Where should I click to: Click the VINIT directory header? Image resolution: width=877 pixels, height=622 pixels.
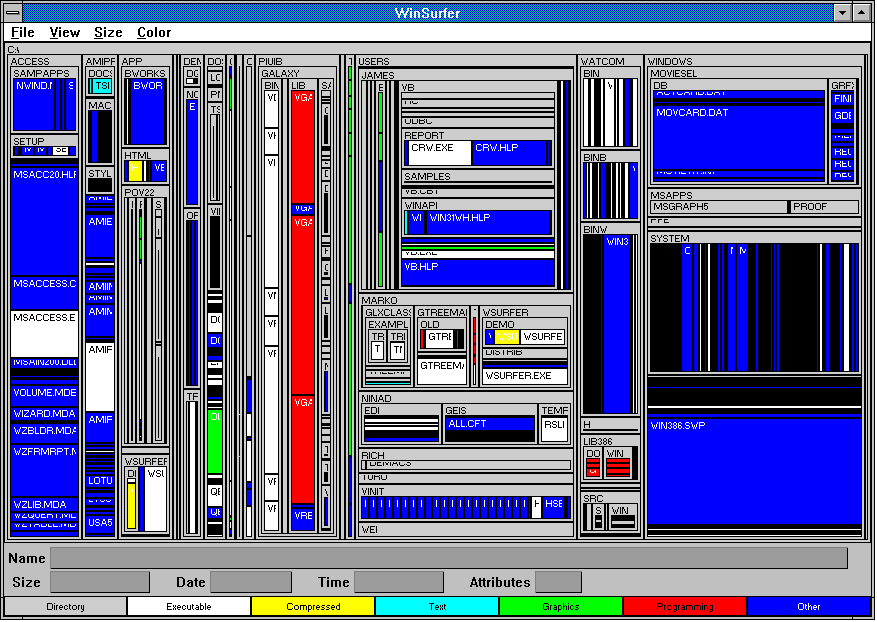(x=373, y=491)
